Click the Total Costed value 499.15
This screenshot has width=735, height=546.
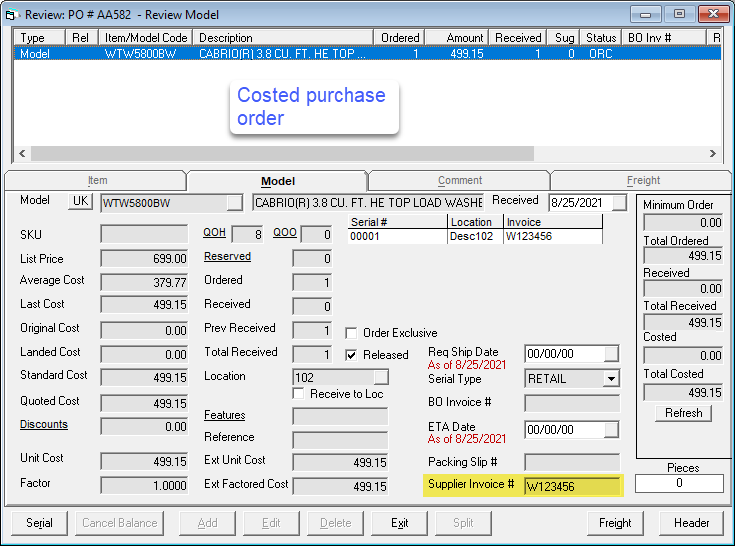pos(682,392)
